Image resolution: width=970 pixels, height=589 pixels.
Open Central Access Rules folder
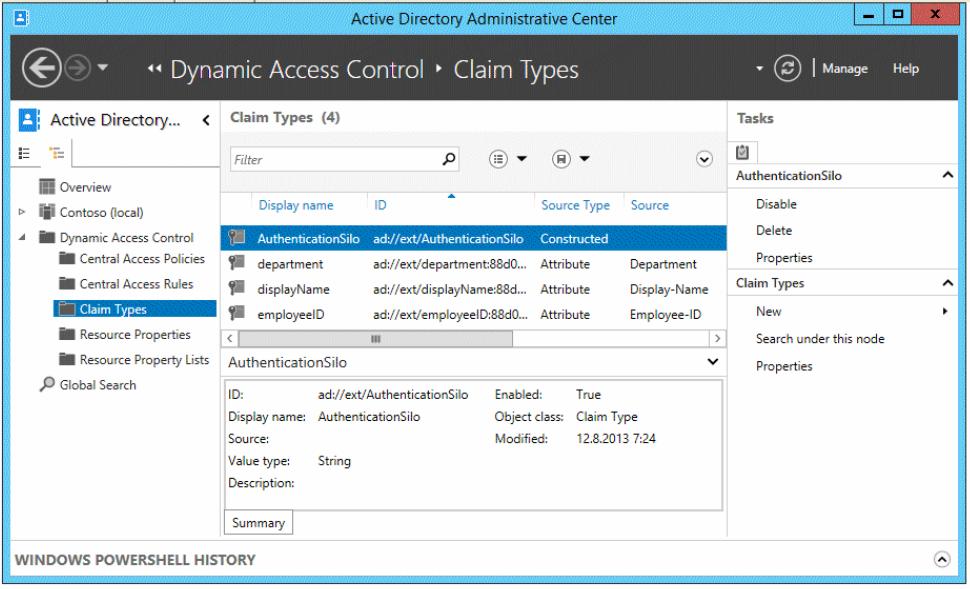click(136, 284)
